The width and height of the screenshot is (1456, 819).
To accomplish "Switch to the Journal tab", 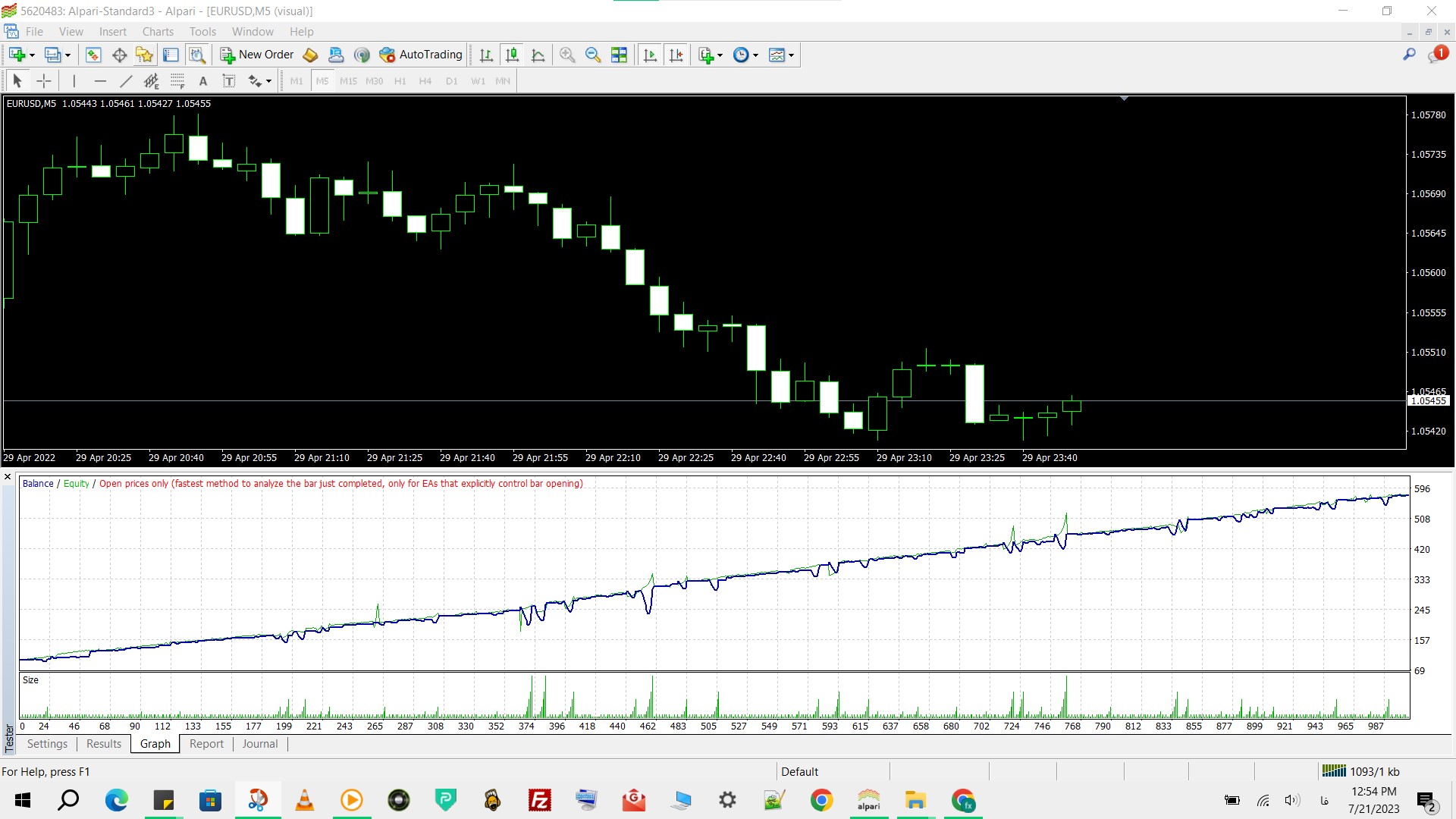I will [x=259, y=743].
